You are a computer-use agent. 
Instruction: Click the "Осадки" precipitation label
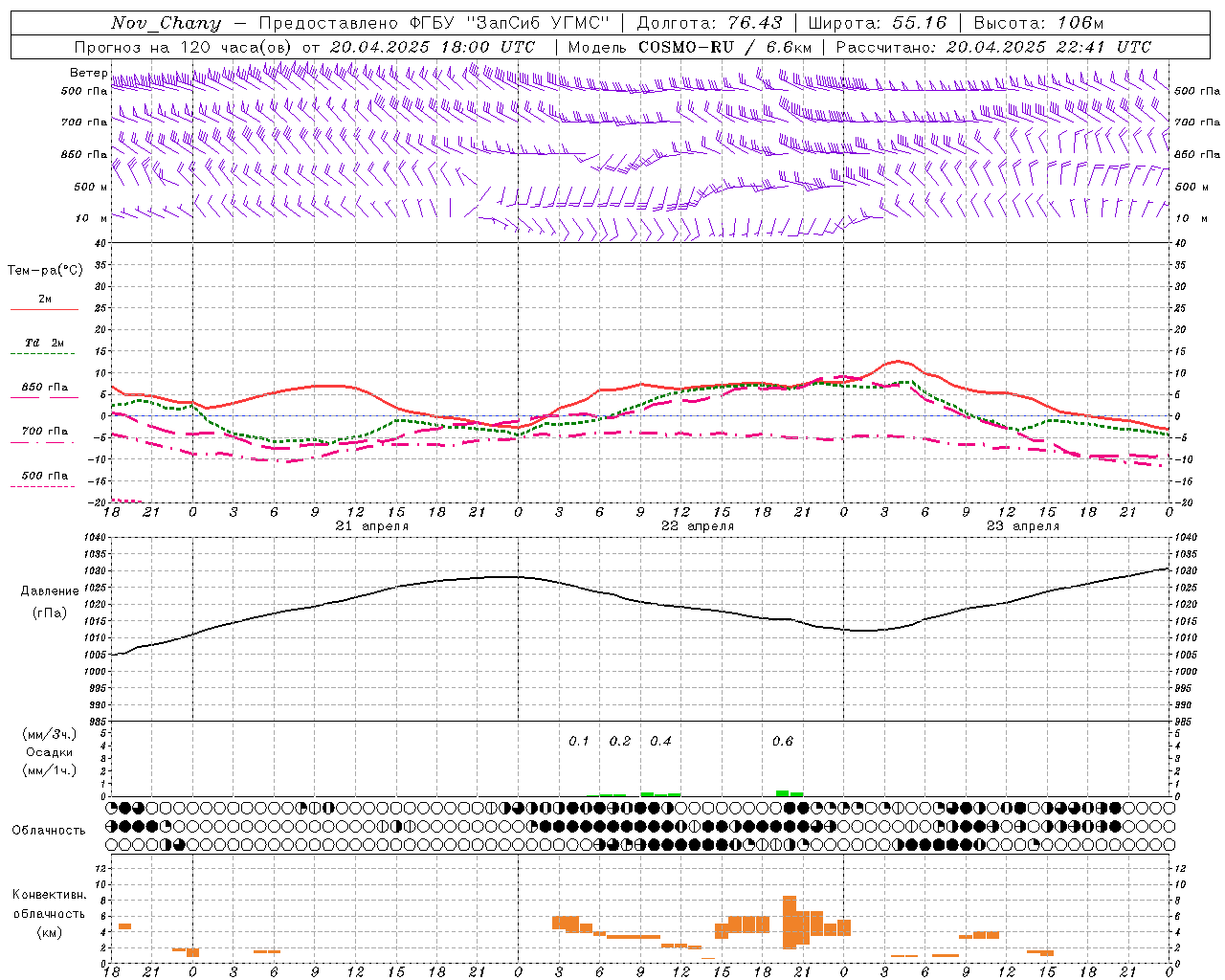coord(49,752)
